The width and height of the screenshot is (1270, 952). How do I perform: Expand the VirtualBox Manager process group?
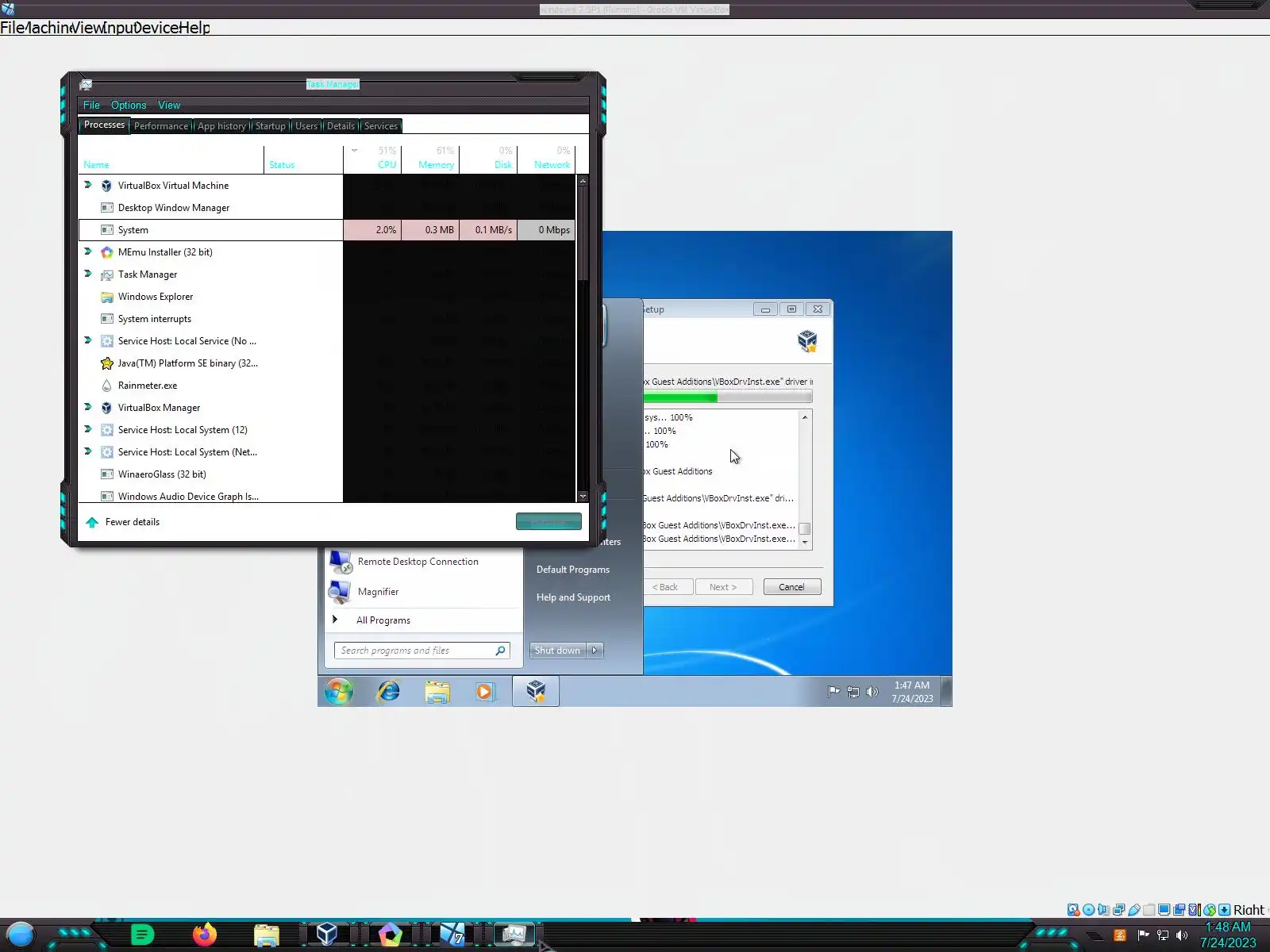coord(88,407)
